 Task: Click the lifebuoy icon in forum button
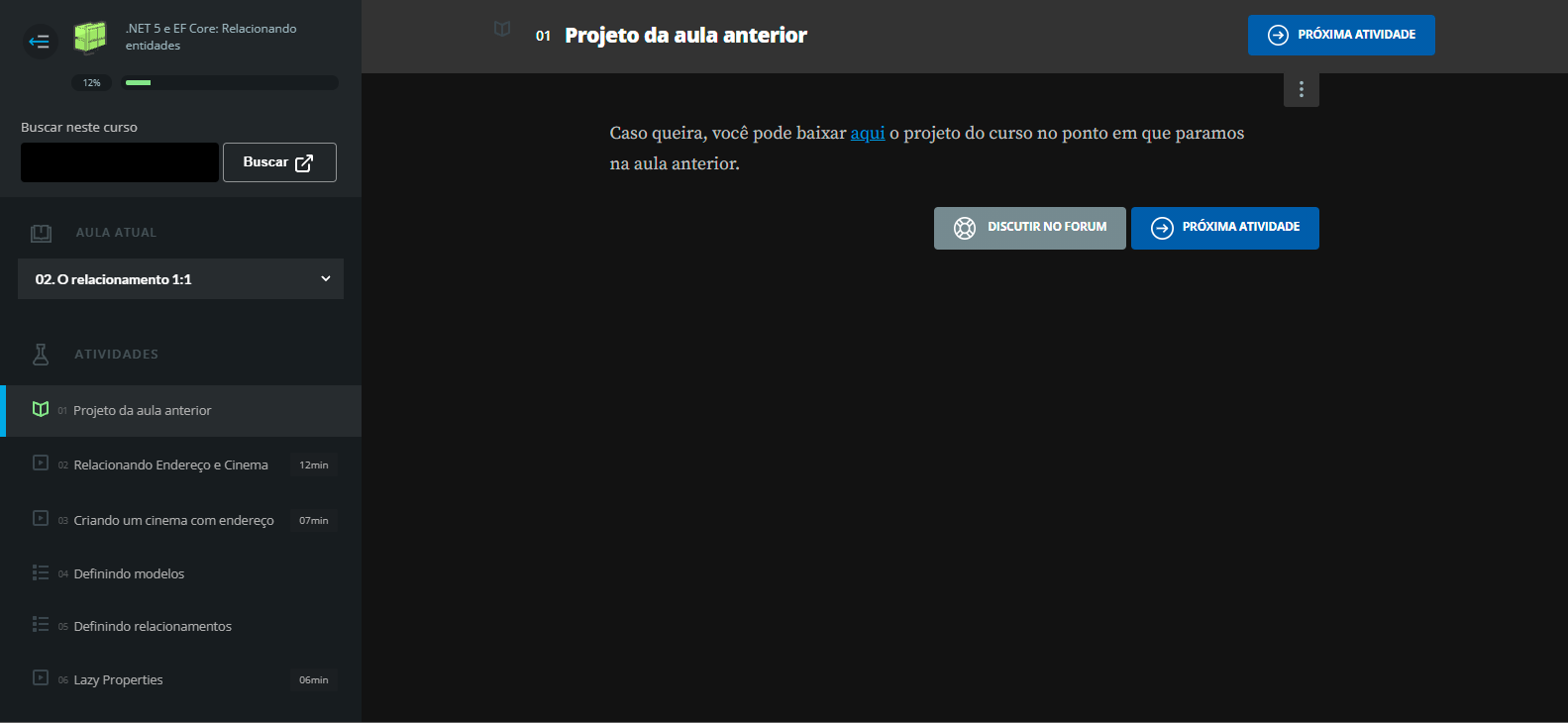click(x=965, y=228)
